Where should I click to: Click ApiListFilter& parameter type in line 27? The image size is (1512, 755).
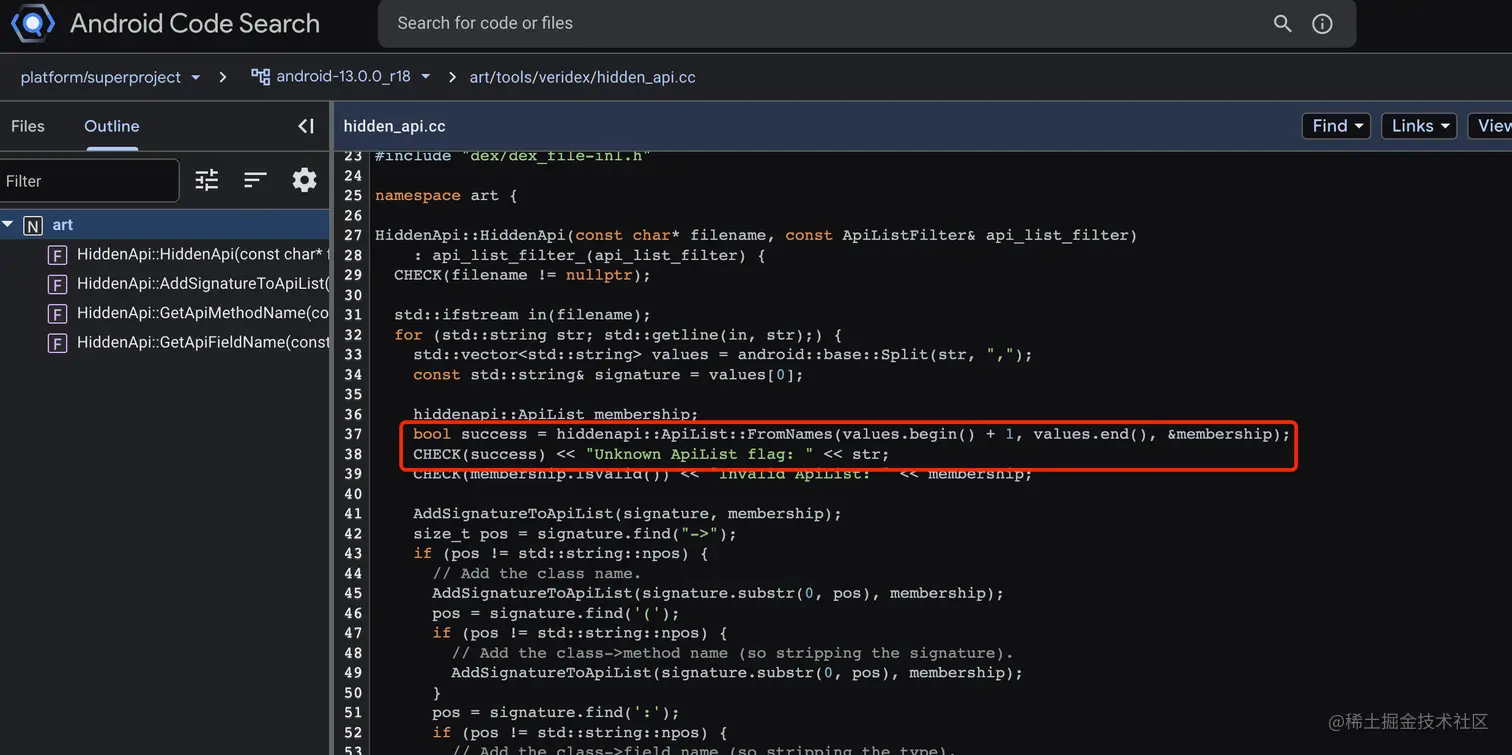pyautogui.click(x=909, y=235)
